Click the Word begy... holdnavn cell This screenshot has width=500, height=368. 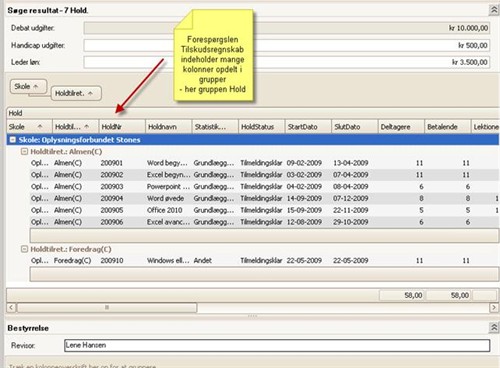click(x=167, y=163)
